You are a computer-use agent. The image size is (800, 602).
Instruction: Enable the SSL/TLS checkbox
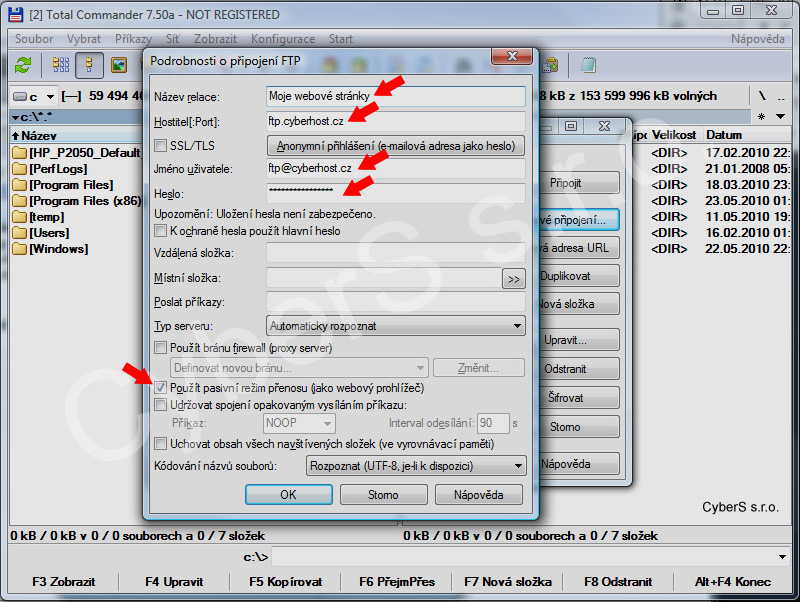[x=161, y=145]
